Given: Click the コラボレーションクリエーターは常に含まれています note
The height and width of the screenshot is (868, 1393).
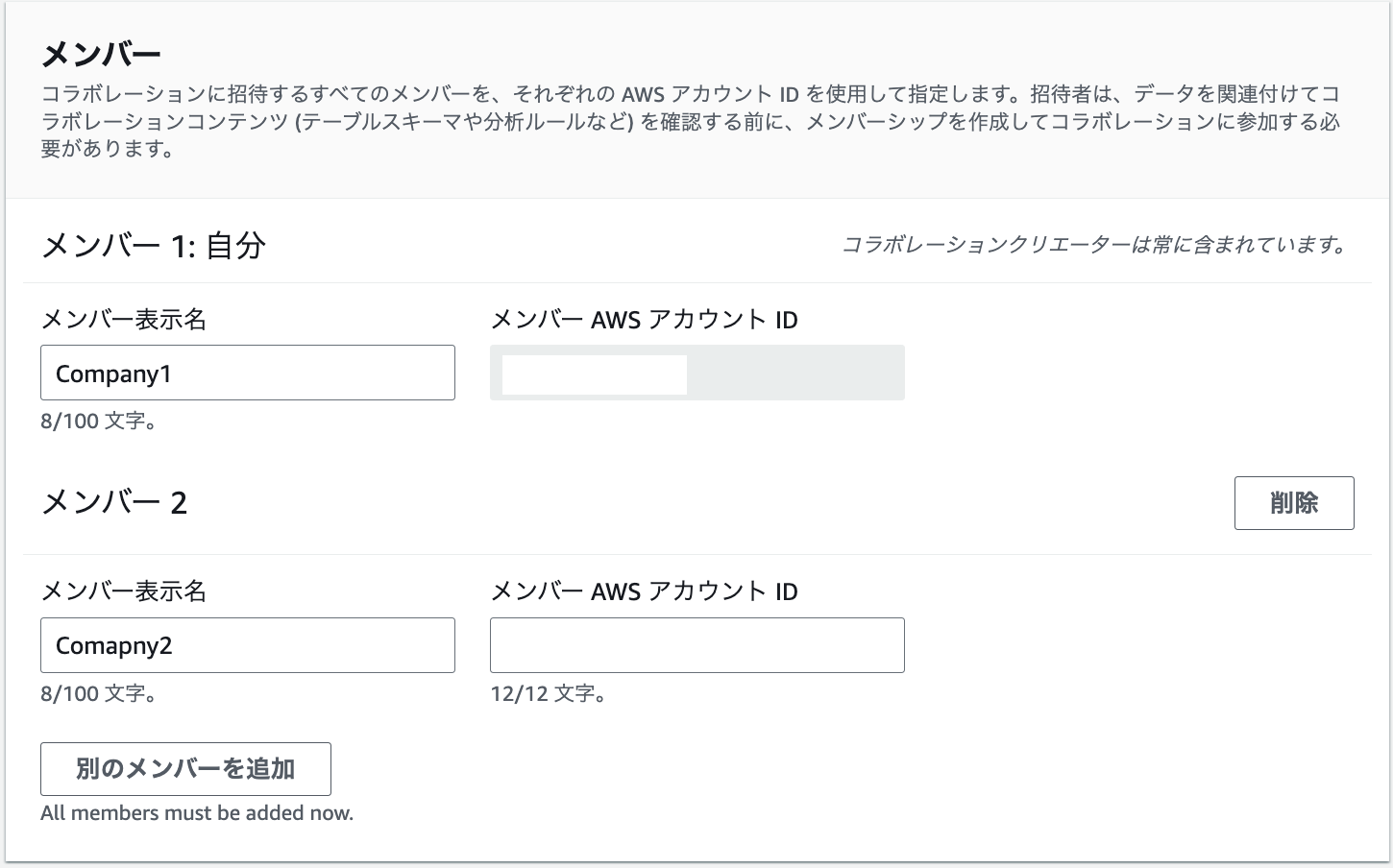Looking at the screenshot, I should coord(1094,246).
